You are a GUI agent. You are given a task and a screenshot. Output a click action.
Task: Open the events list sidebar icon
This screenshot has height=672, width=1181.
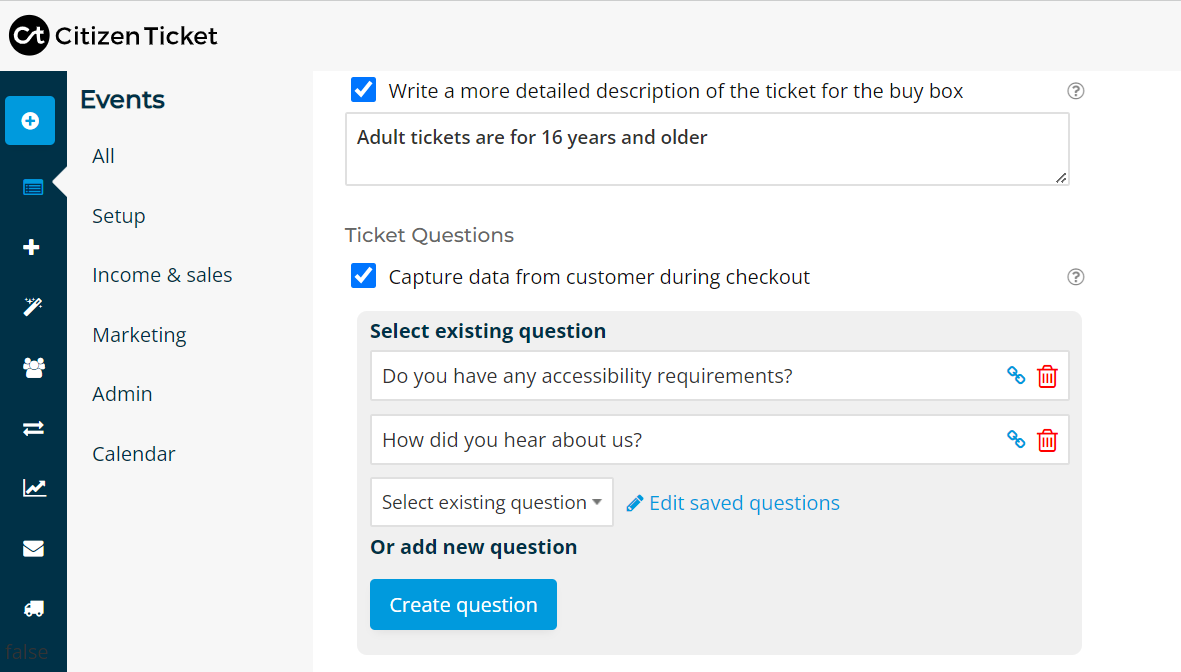[x=33, y=187]
